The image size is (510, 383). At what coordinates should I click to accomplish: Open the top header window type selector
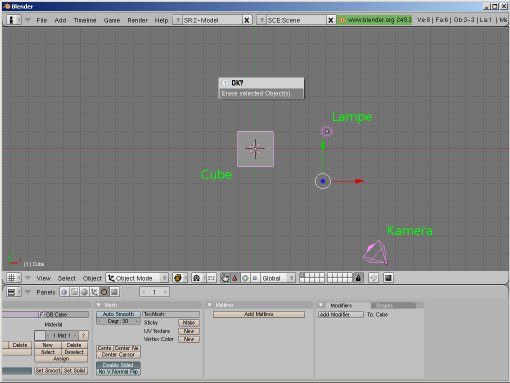click(x=14, y=20)
